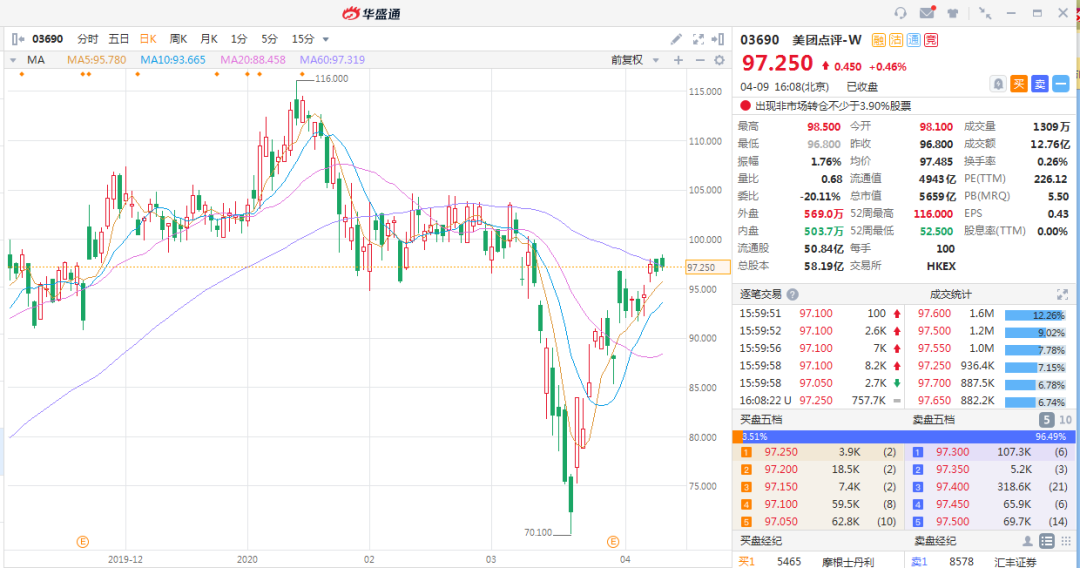Show 10-level order book depth

1065,419
